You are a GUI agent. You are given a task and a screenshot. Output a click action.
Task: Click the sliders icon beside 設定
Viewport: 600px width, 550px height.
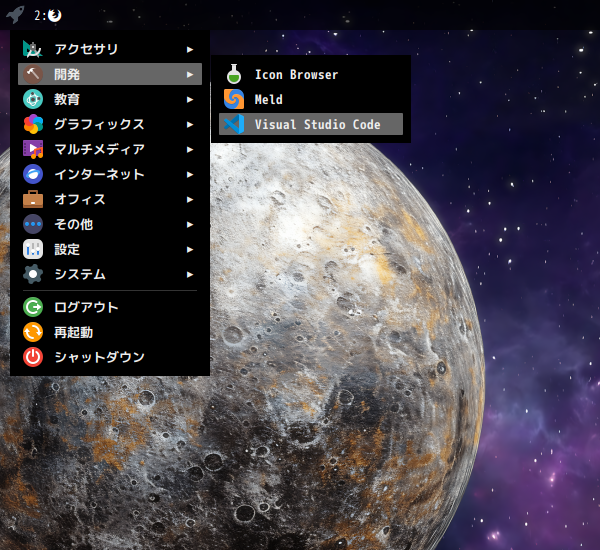[33, 249]
